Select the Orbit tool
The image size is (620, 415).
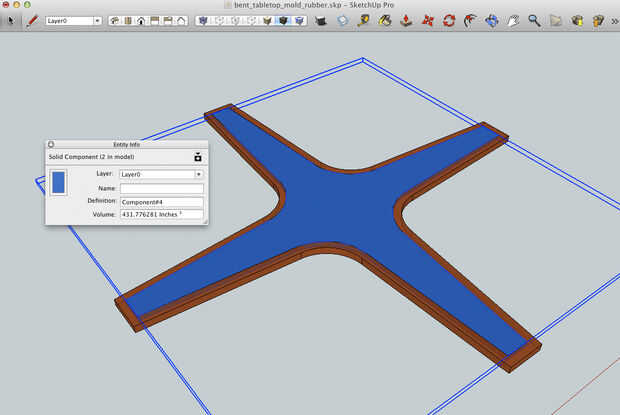click(492, 20)
